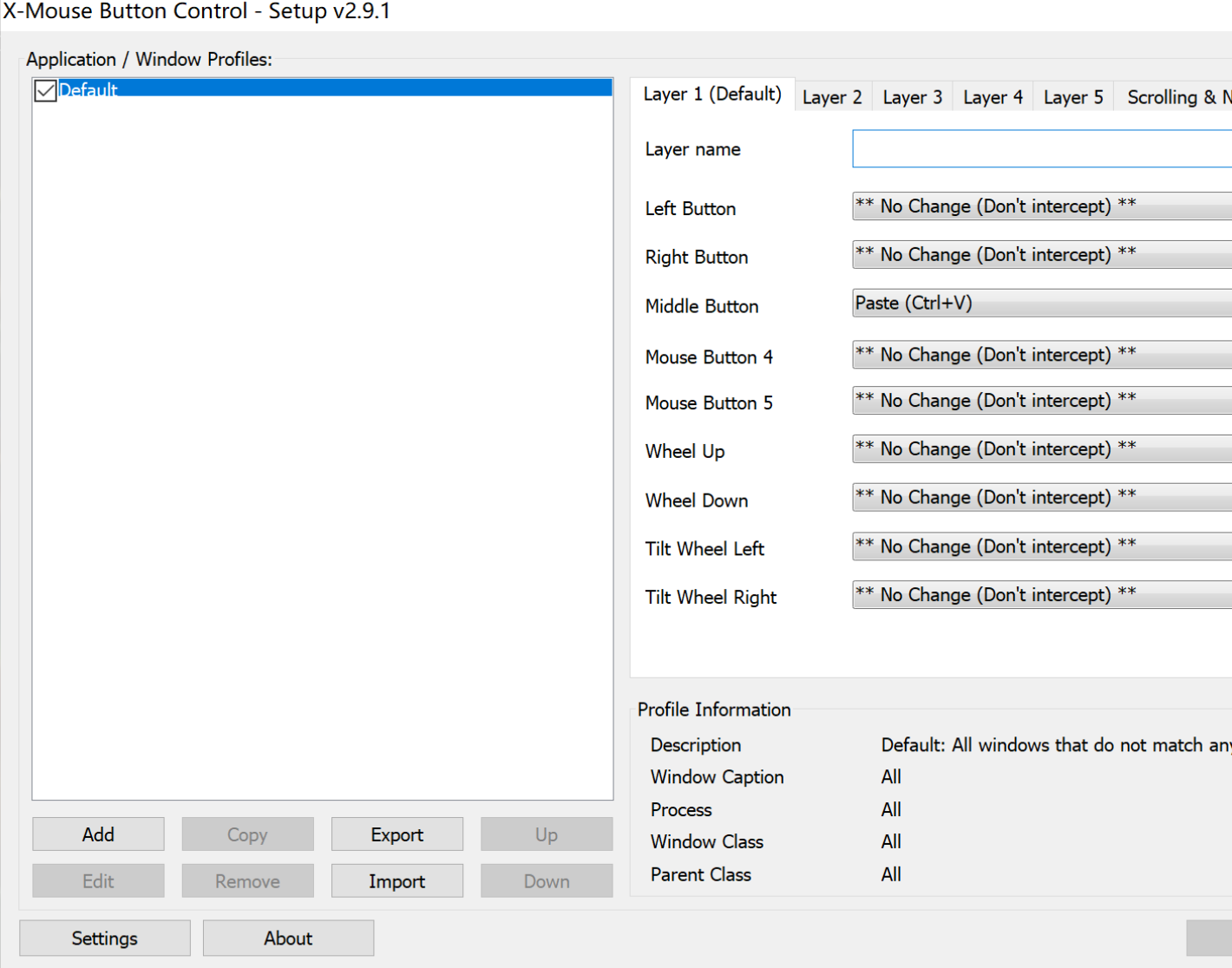Click the Description field label

pos(696,745)
